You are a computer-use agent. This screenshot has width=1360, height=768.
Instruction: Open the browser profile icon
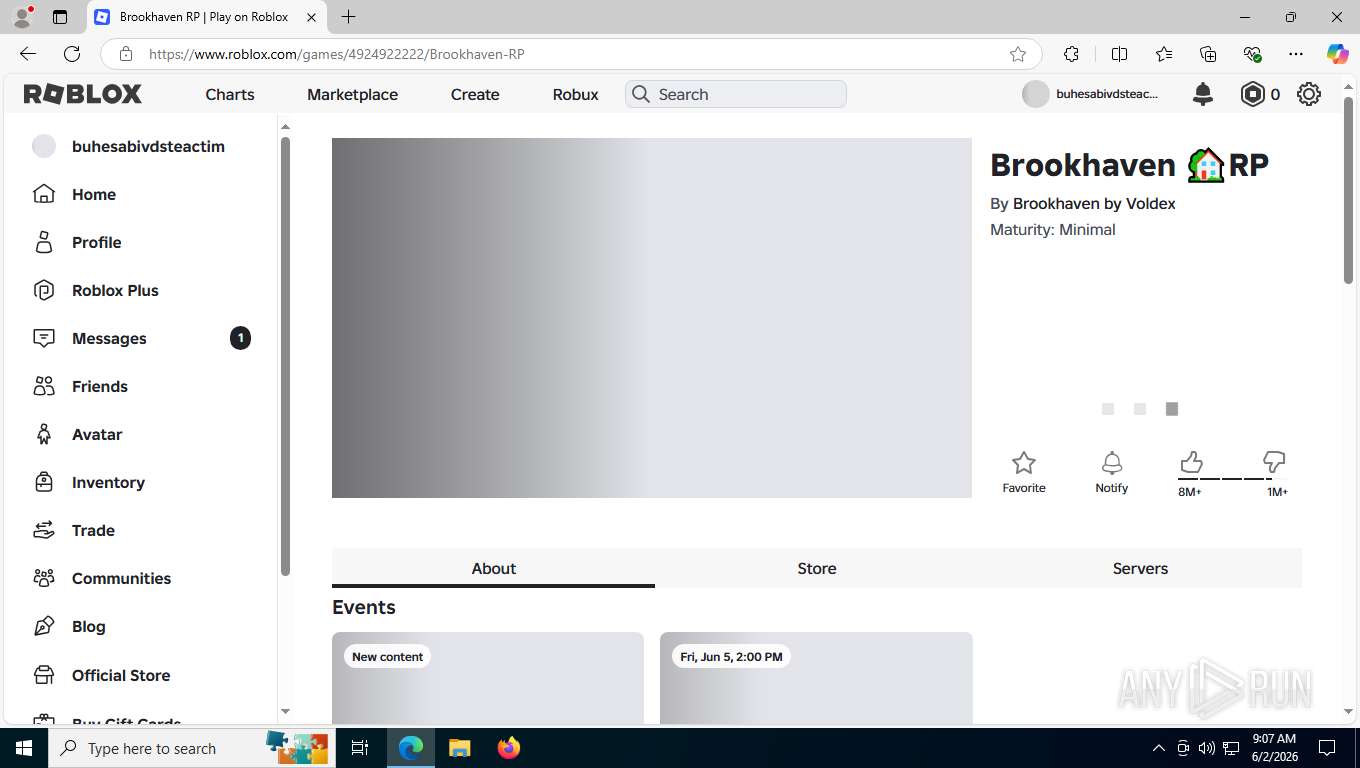[22, 17]
